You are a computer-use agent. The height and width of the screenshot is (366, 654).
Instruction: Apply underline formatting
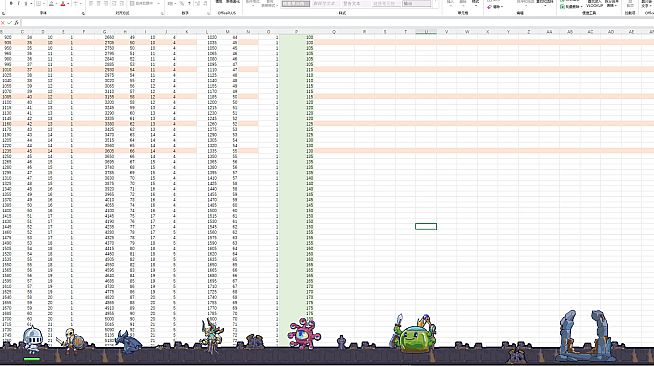(26, 3)
